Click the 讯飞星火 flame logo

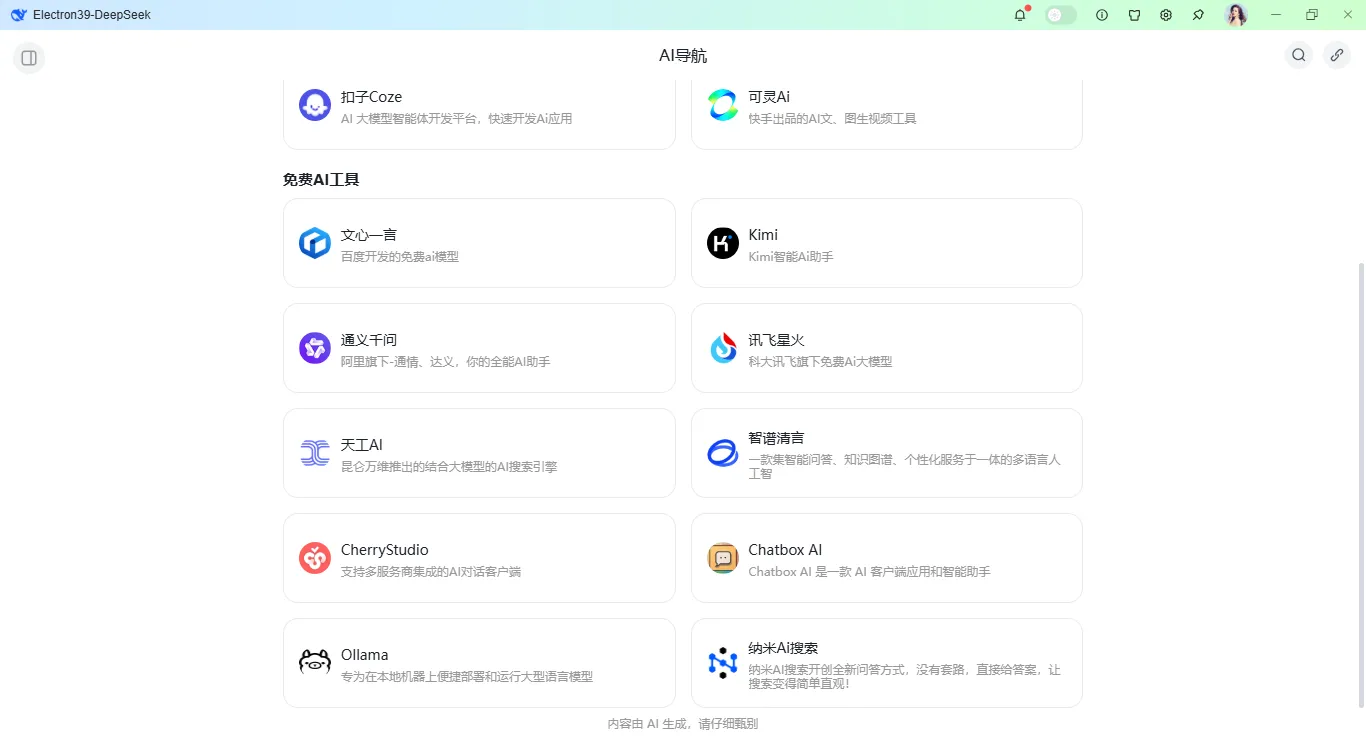[722, 348]
